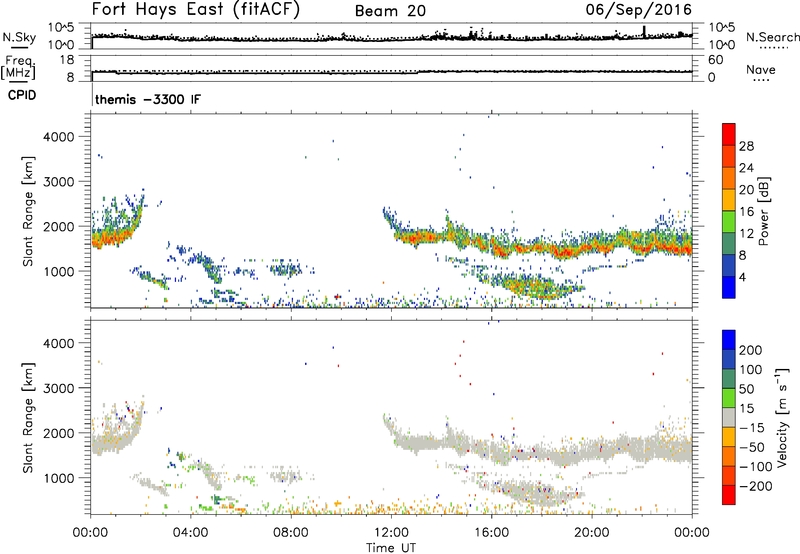Click the "Nave" legend label

[x=761, y=70]
